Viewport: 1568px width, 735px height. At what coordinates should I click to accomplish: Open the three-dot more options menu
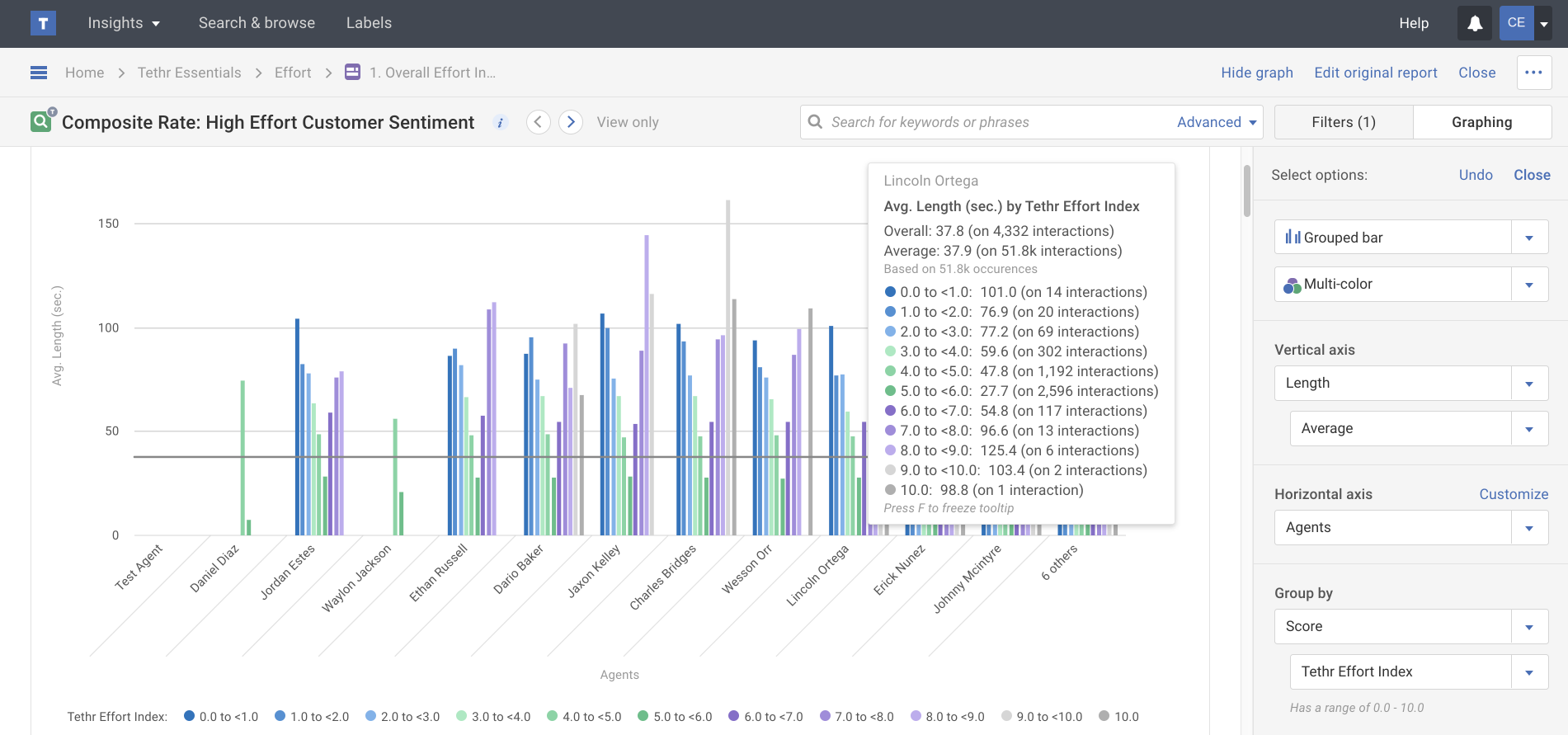click(1533, 73)
